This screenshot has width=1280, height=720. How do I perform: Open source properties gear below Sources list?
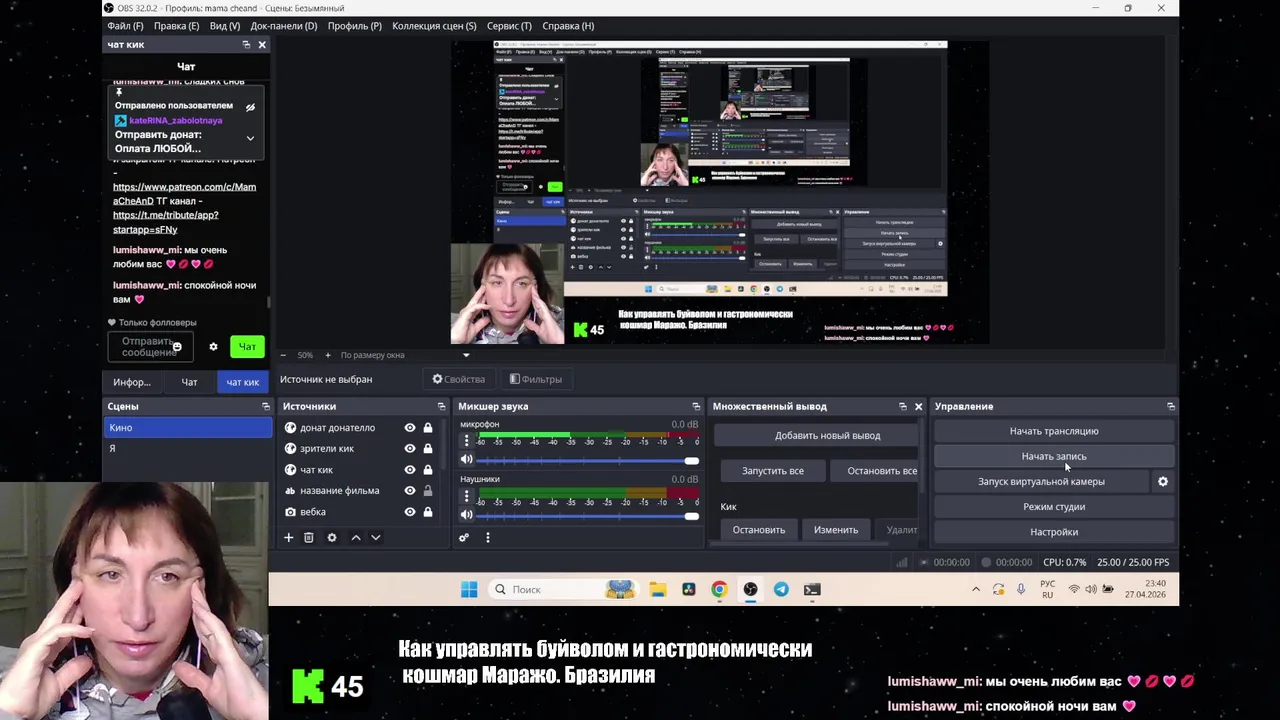[x=332, y=537]
